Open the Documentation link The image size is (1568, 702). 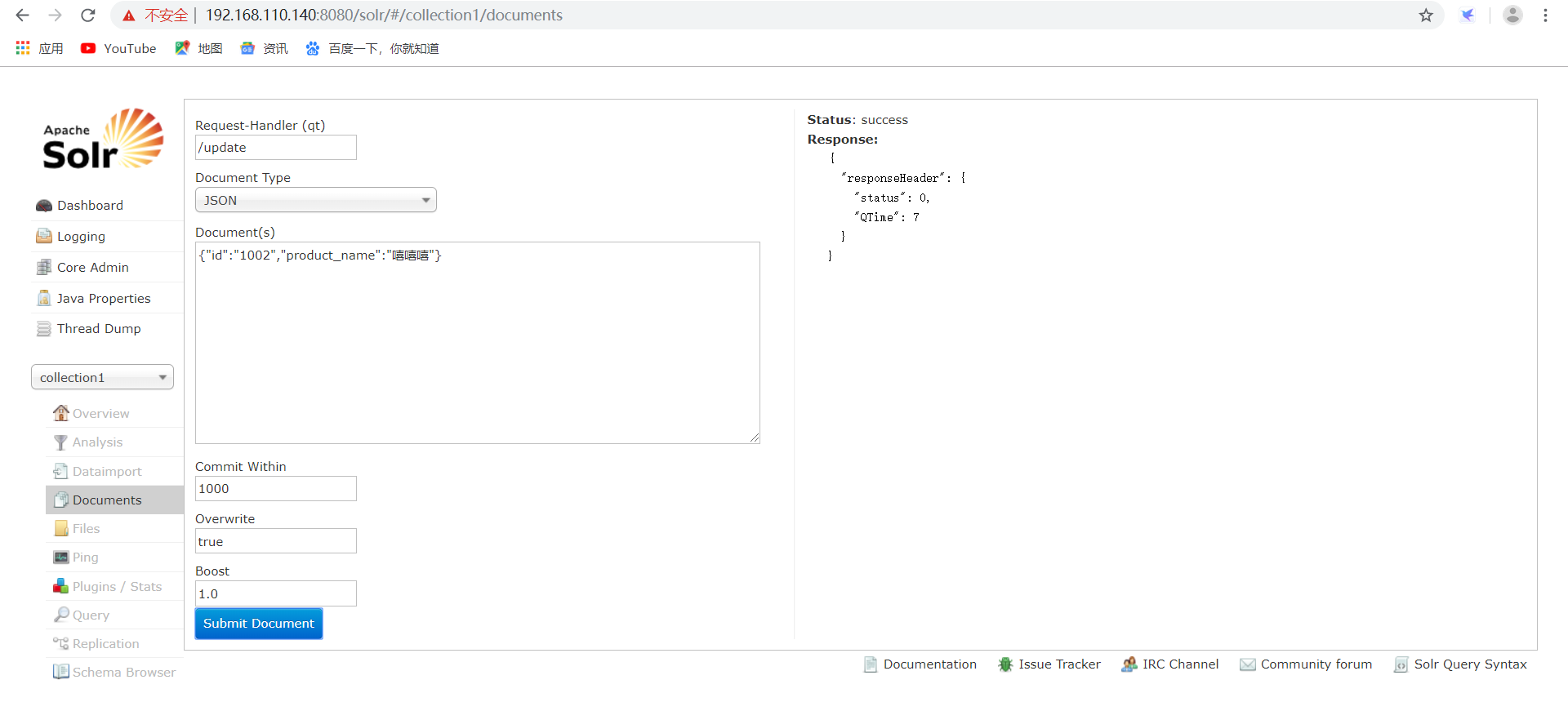pyautogui.click(x=930, y=664)
